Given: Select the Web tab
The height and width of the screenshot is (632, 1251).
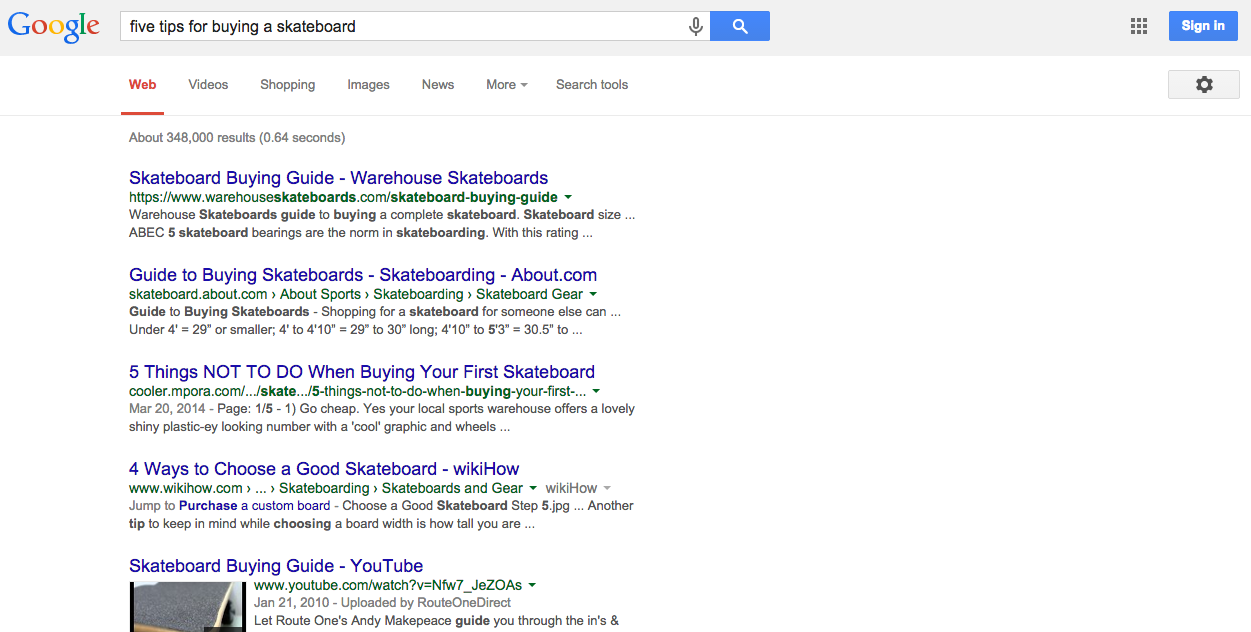Looking at the screenshot, I should click(x=142, y=85).
